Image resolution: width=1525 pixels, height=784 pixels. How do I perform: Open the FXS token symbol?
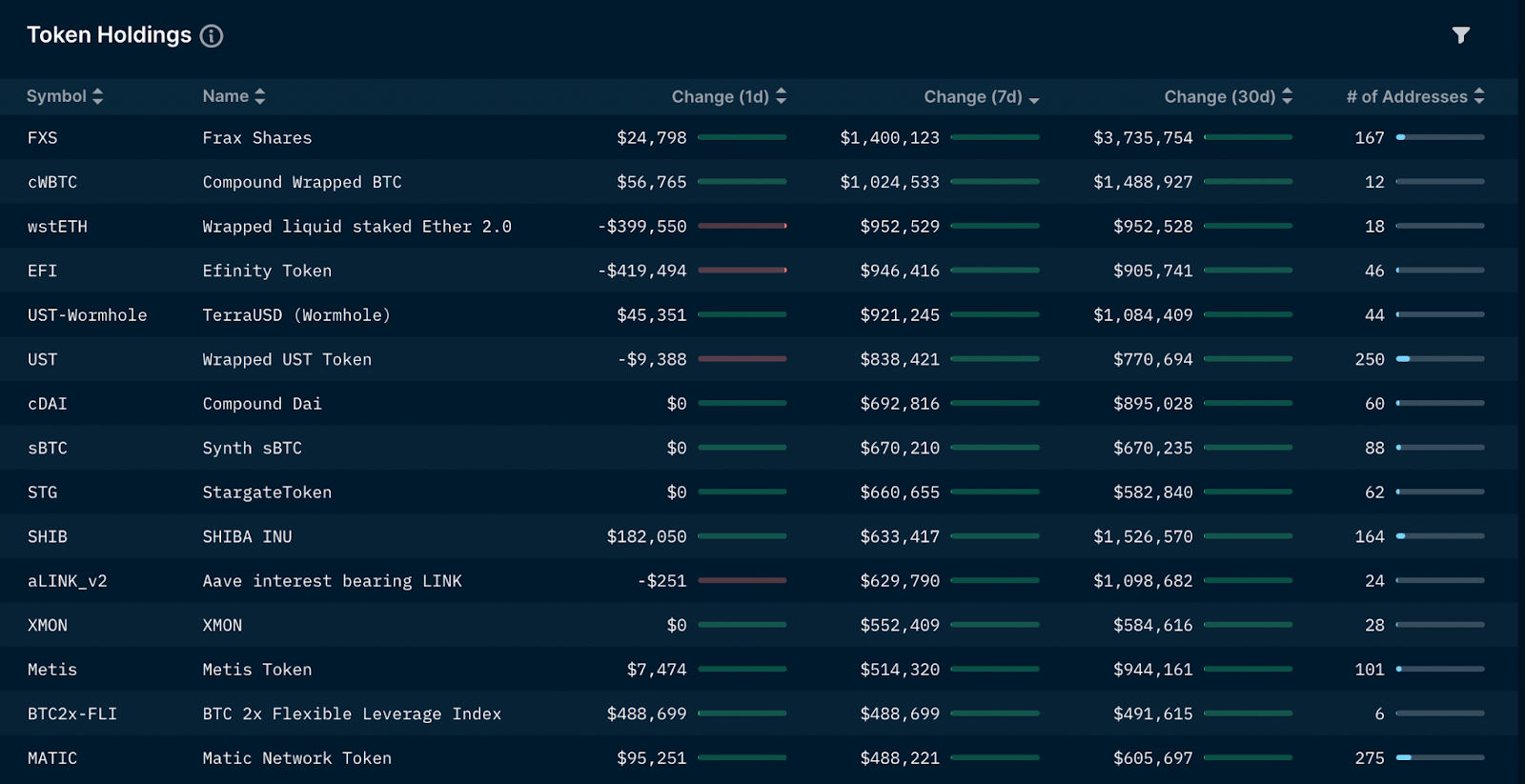click(42, 138)
